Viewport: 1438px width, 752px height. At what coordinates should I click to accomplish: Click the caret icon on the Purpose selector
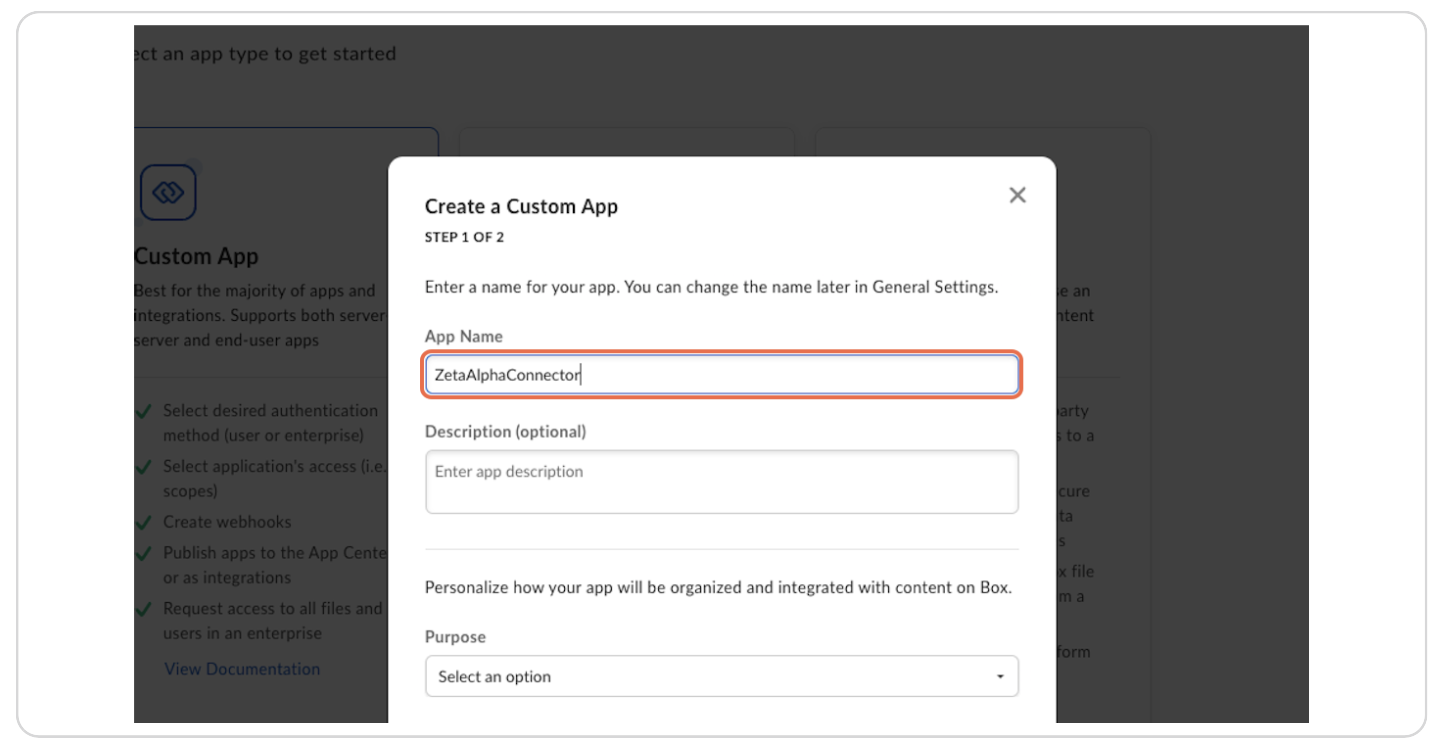(x=1001, y=676)
